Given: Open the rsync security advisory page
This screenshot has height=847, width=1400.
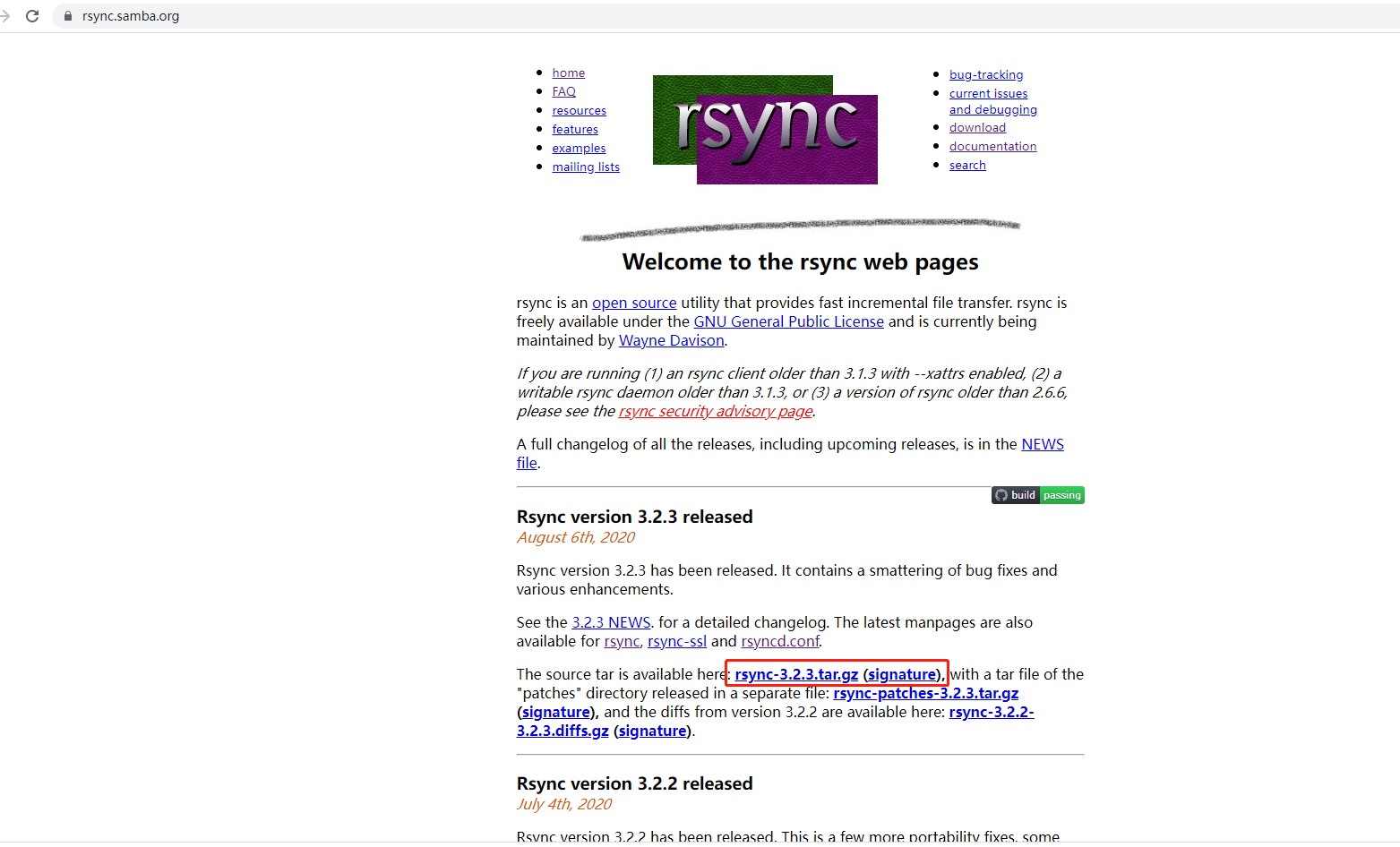Looking at the screenshot, I should pos(714,411).
